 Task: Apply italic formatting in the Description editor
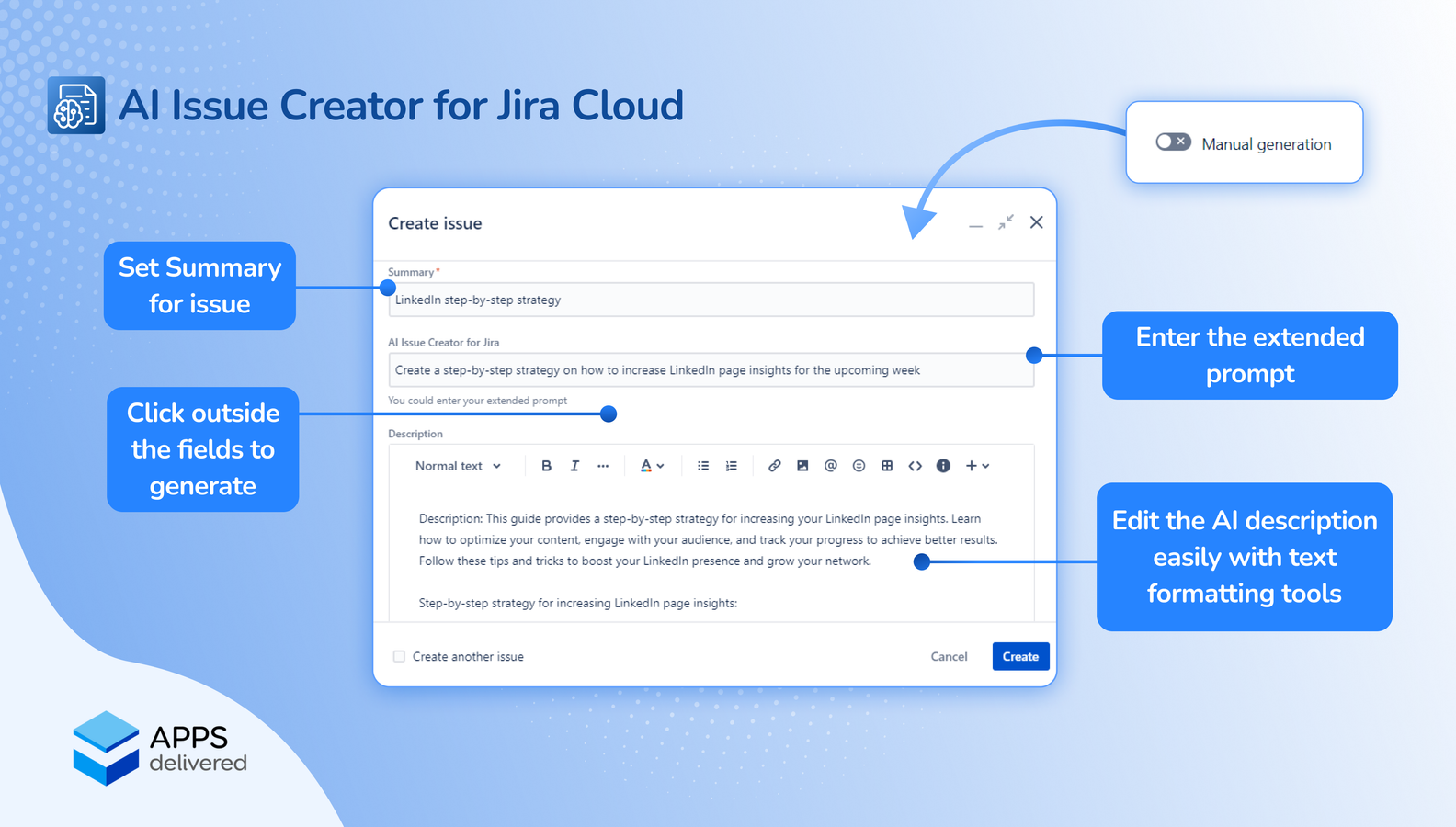[x=574, y=466]
